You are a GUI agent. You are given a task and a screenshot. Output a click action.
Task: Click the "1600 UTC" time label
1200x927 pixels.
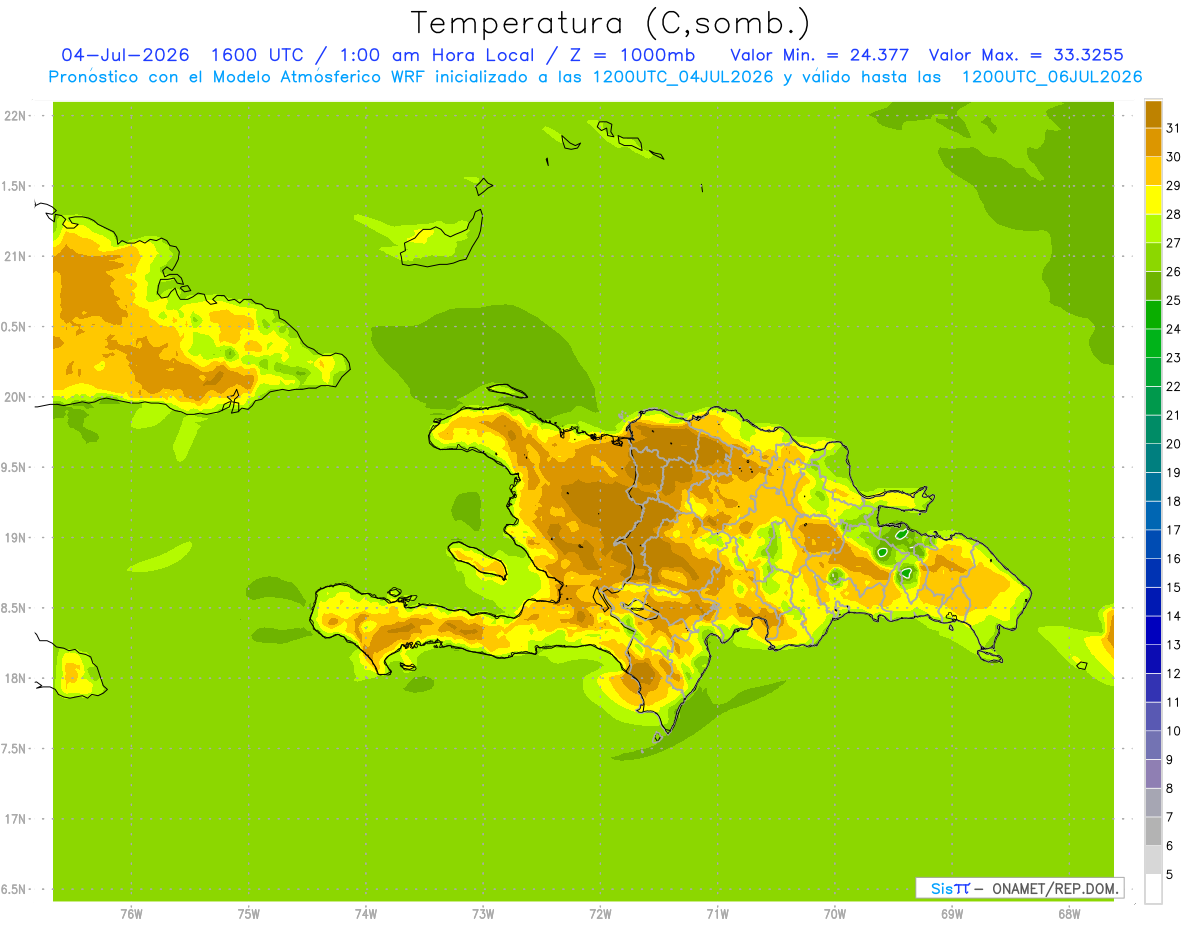258,54
